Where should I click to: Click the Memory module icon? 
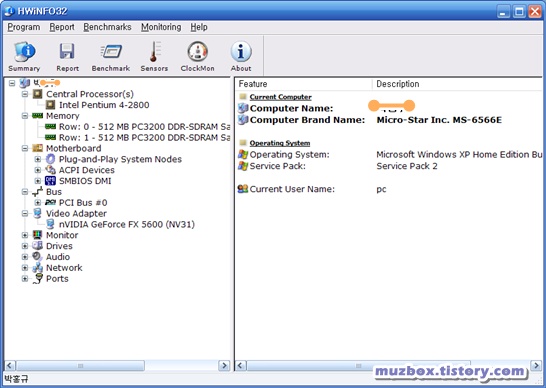[x=37, y=116]
